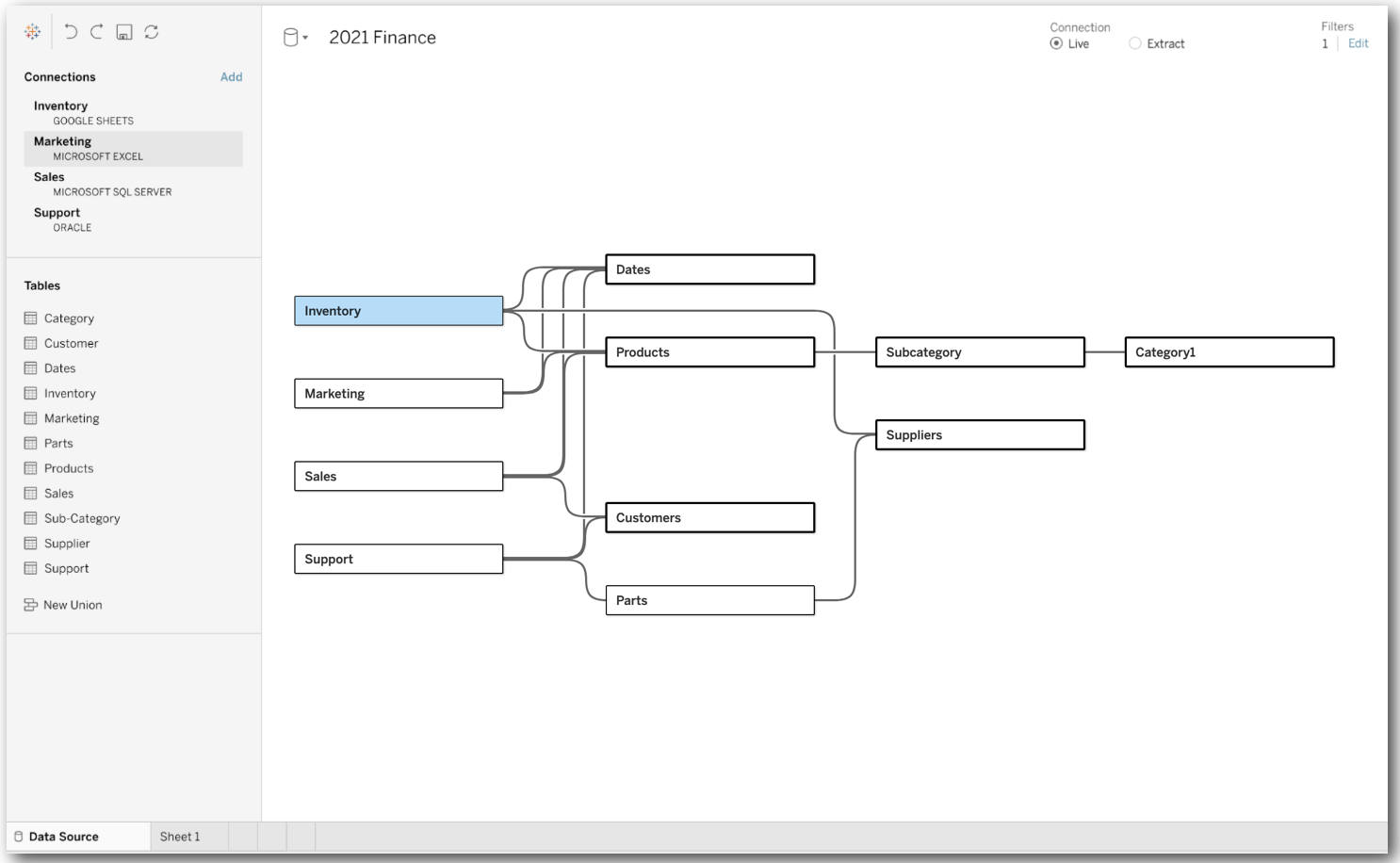
Task: Select the Live connection radio button
Action: click(1056, 43)
